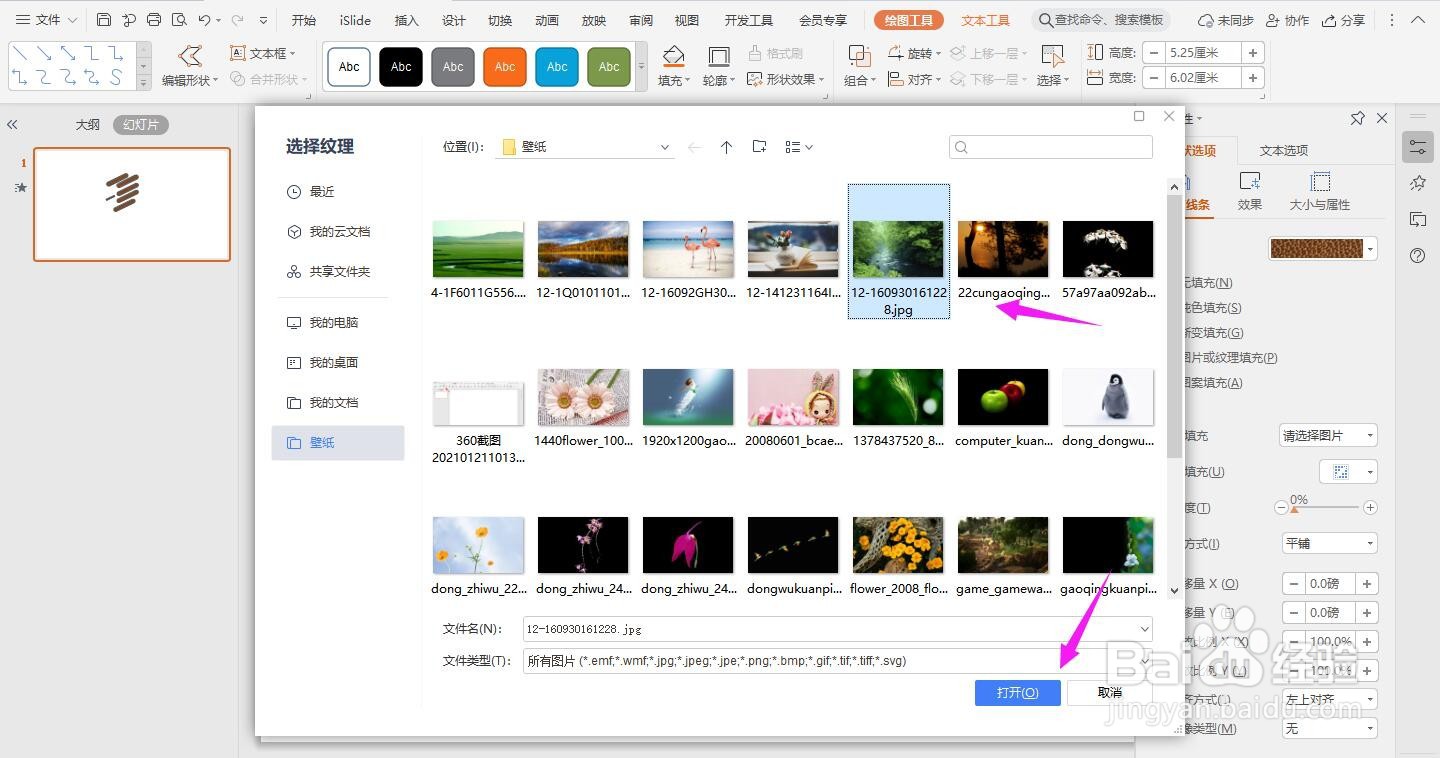Click the 取消 cancel button
Screen dimensions: 1440x758
pyautogui.click(x=1110, y=692)
